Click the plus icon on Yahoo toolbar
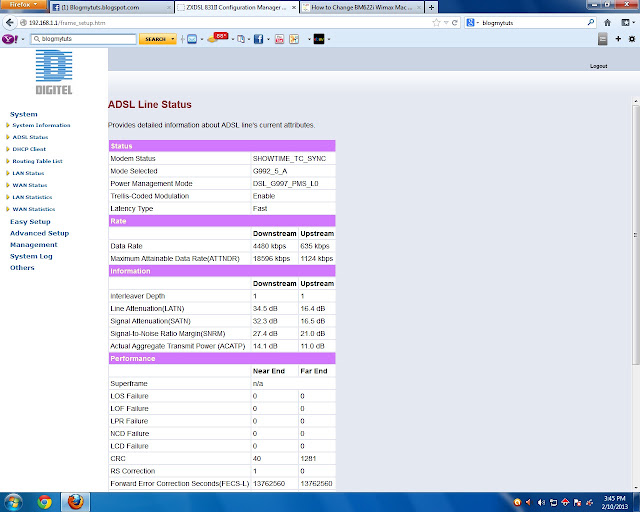Image resolution: width=640 pixels, height=512 pixels. [x=618, y=39]
